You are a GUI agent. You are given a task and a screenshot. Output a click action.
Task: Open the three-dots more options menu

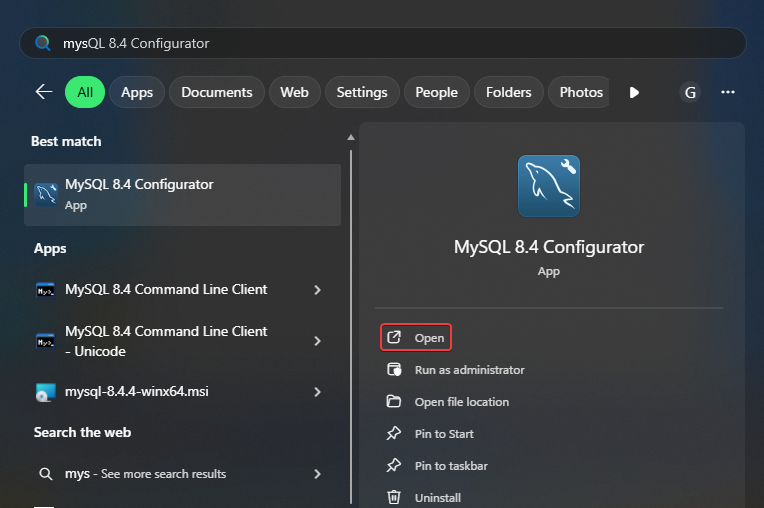click(x=728, y=92)
